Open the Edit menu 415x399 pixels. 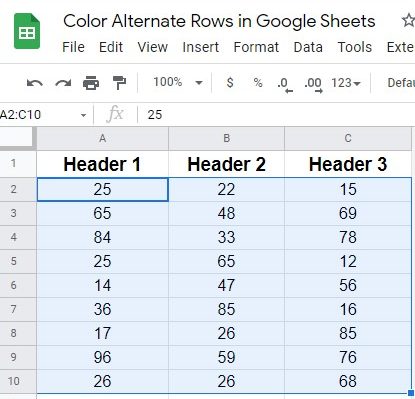[x=111, y=47]
